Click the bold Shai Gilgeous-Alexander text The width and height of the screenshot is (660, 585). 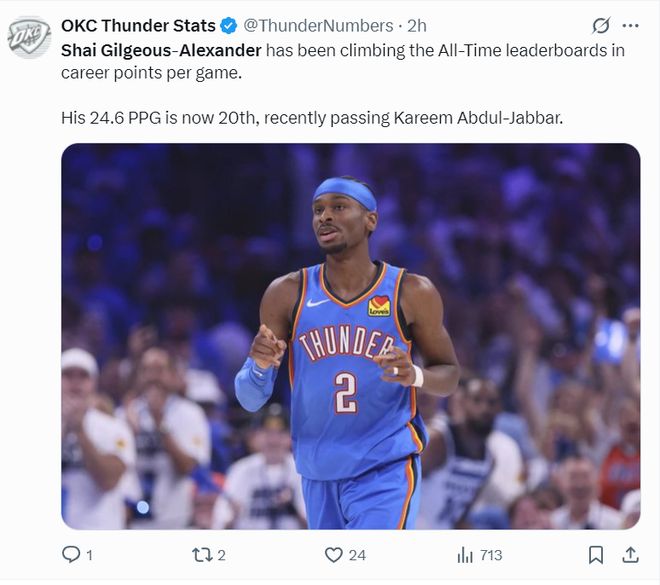coord(161,49)
